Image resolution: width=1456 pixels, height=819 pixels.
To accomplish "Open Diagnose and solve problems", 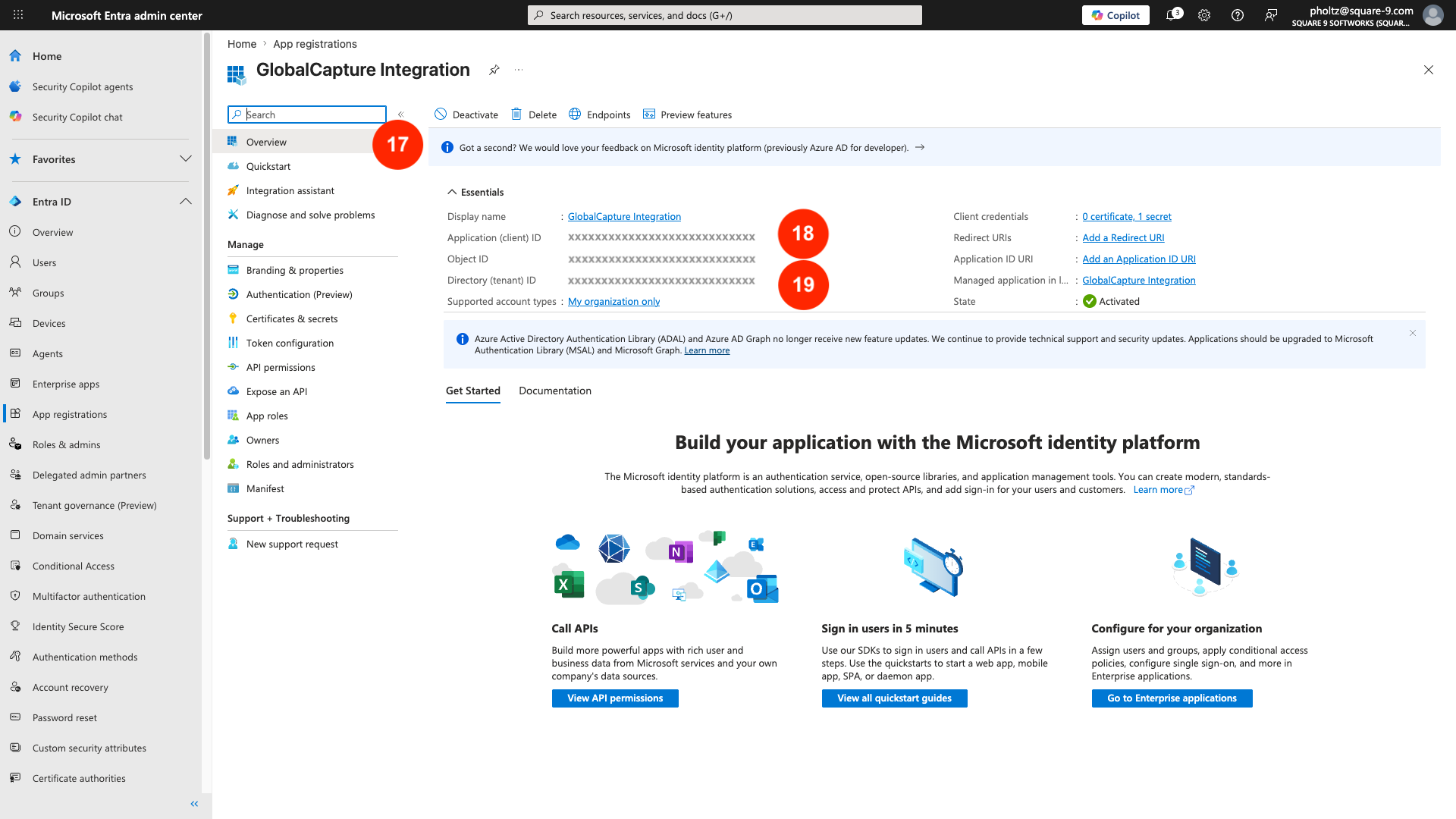I will 311,215.
